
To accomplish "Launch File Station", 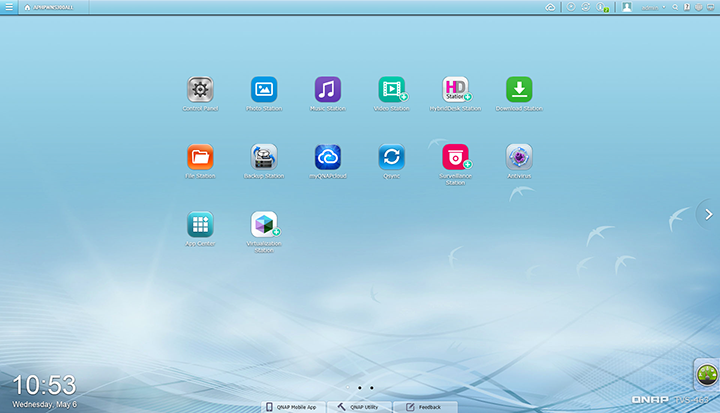I will coord(200,157).
